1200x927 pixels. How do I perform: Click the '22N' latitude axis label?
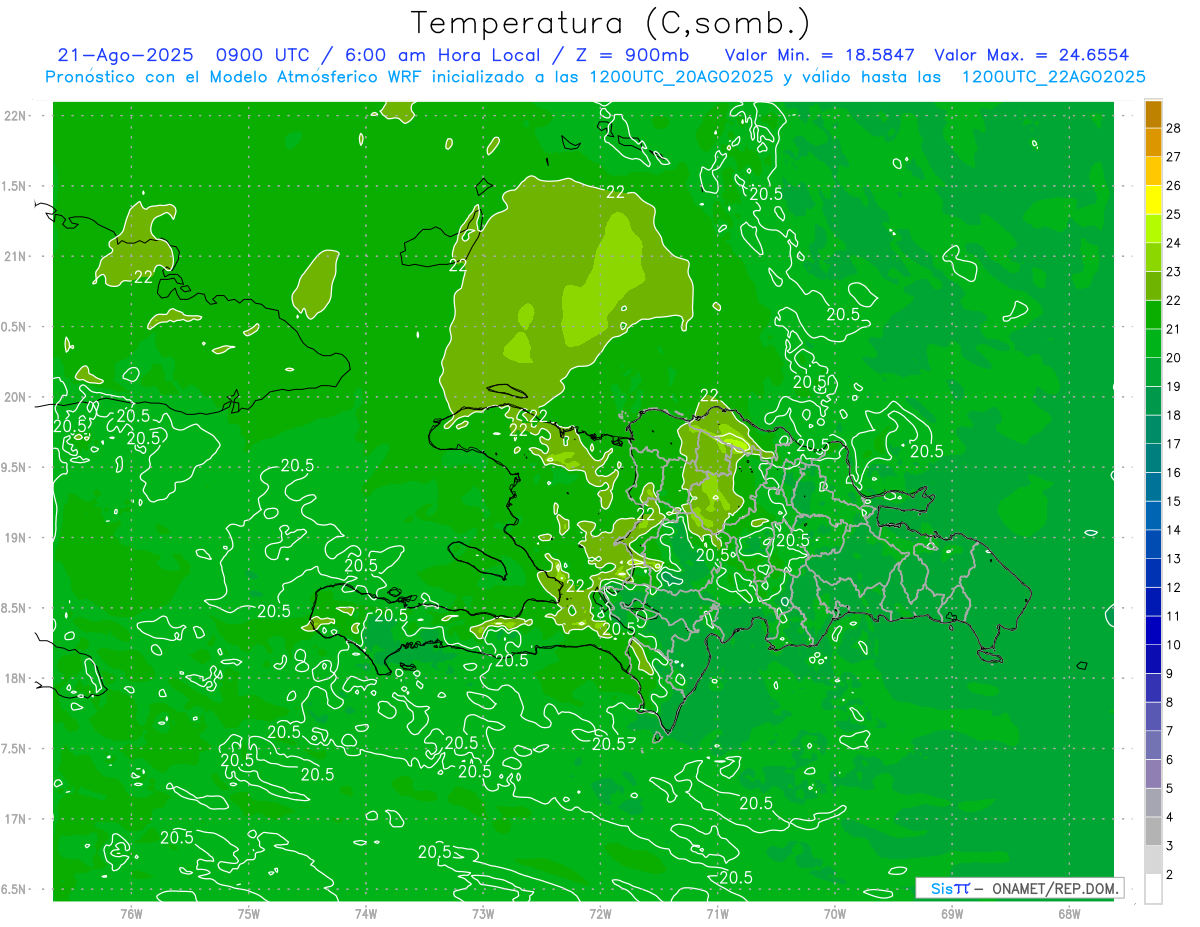coord(15,115)
